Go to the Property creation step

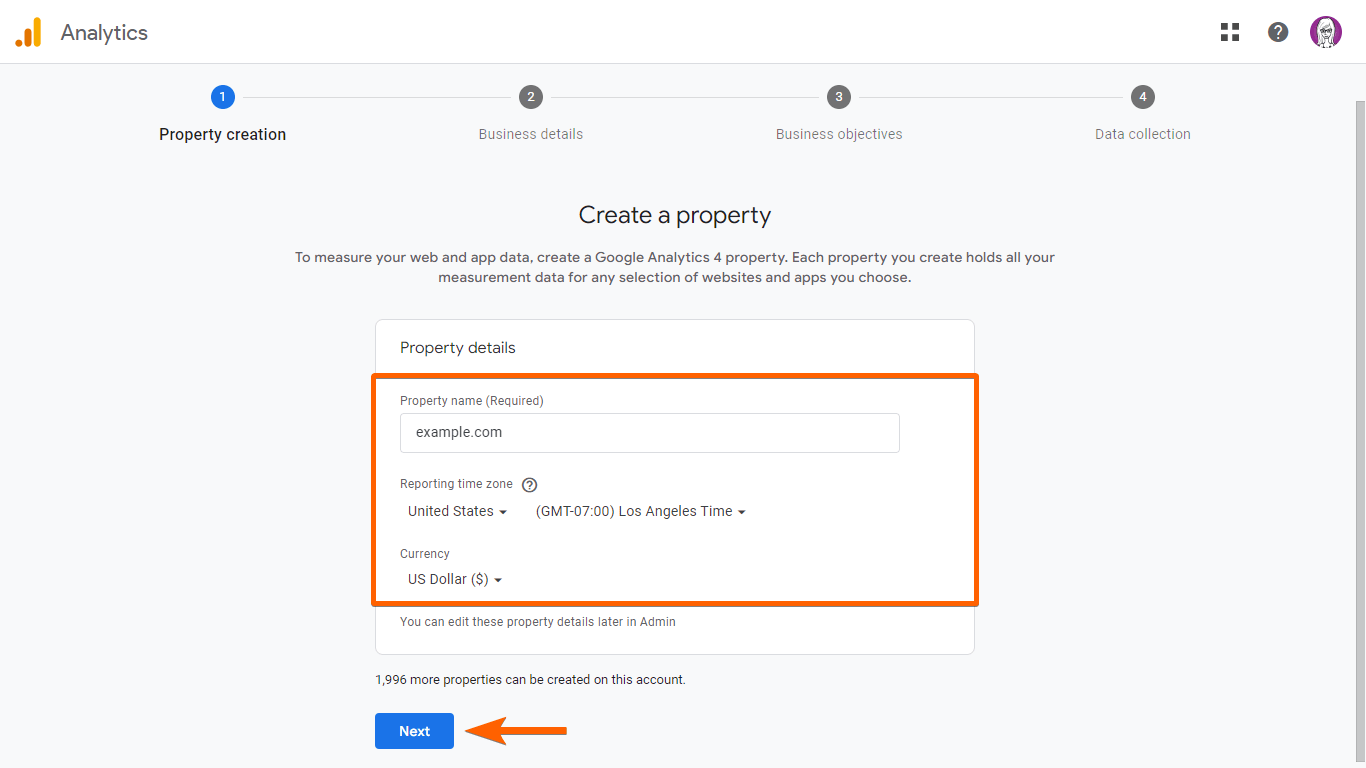pyautogui.click(x=222, y=134)
